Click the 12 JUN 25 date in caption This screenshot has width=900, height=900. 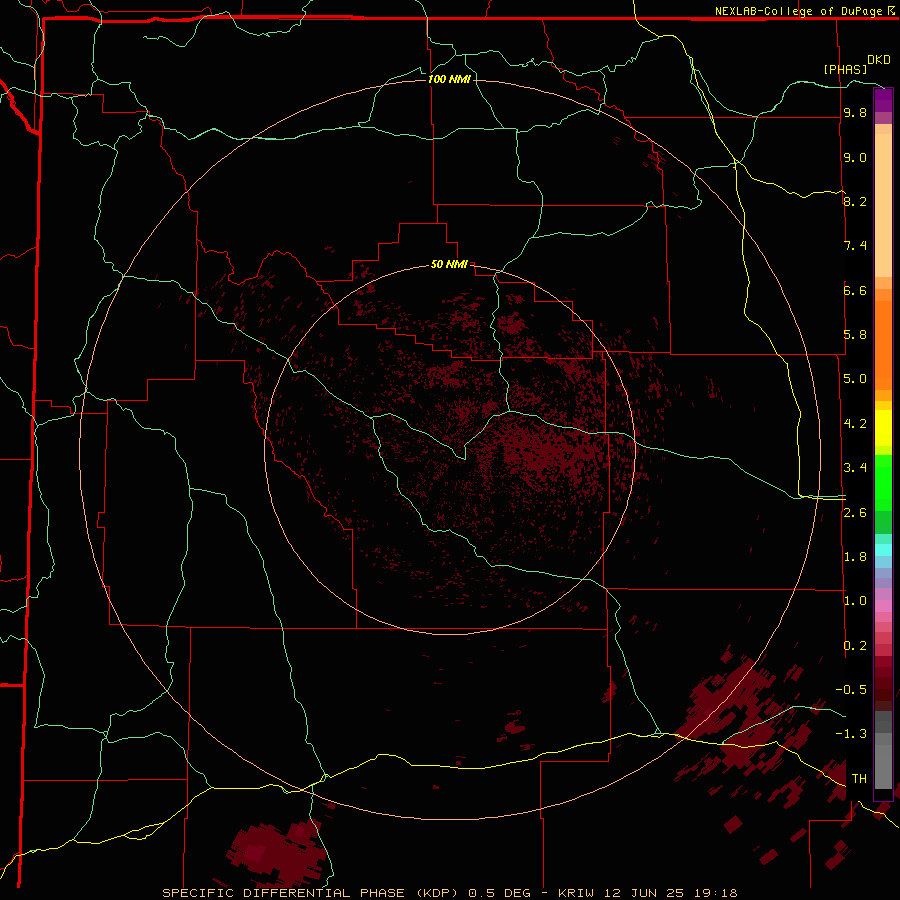(x=646, y=893)
